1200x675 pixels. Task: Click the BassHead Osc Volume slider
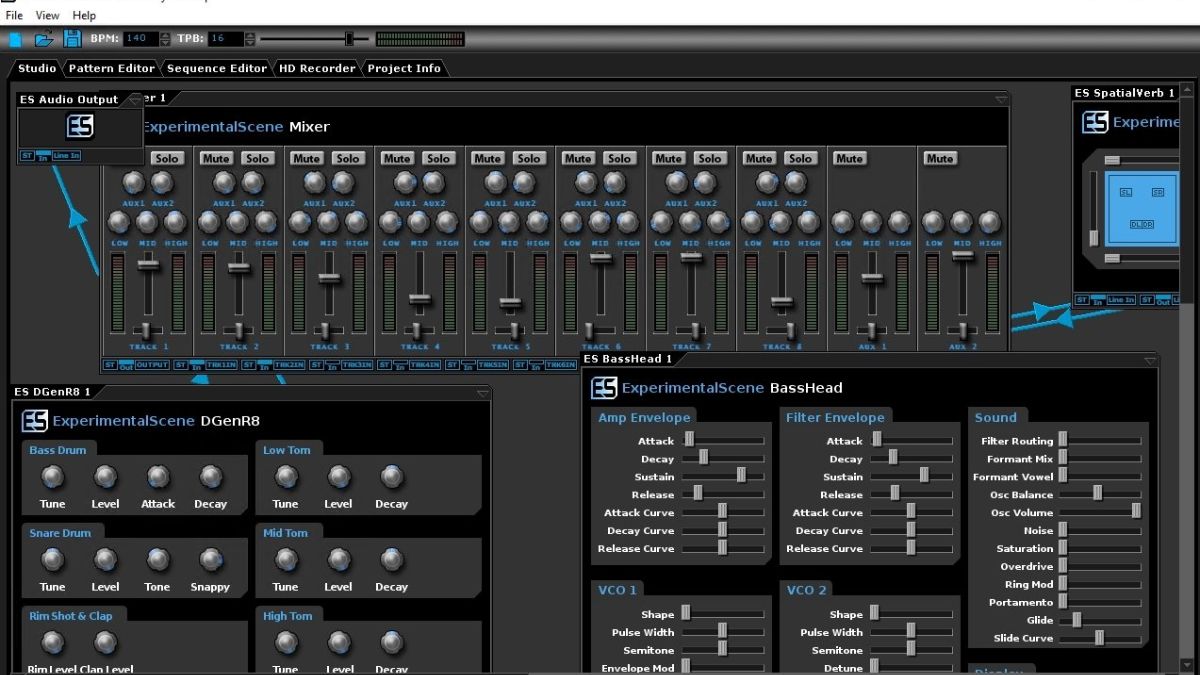tap(1100, 512)
